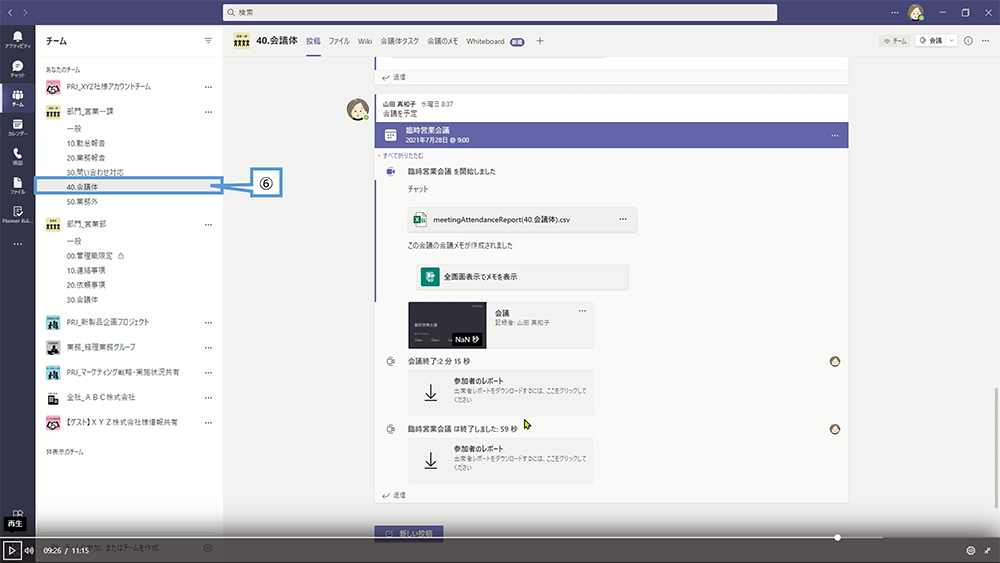Screen dimensions: 1000x563
Task: Start a meeting with the 会議 button
Action: tap(931, 41)
